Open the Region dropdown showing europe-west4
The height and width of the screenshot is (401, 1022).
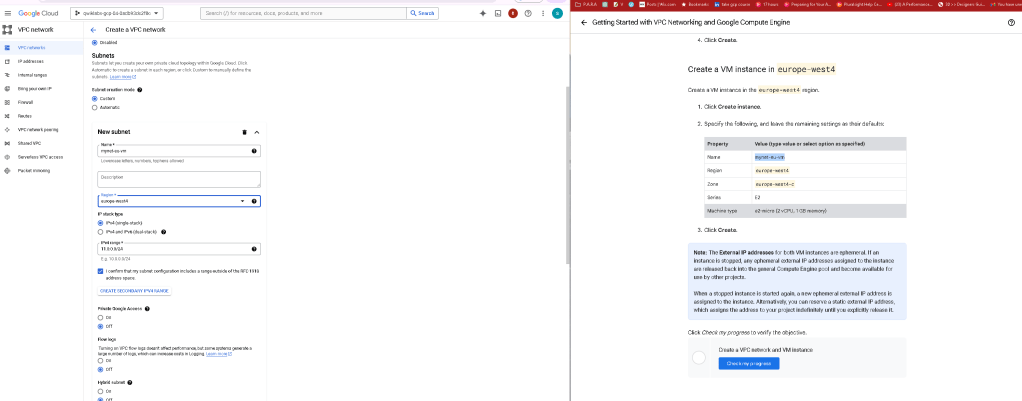pyautogui.click(x=179, y=201)
